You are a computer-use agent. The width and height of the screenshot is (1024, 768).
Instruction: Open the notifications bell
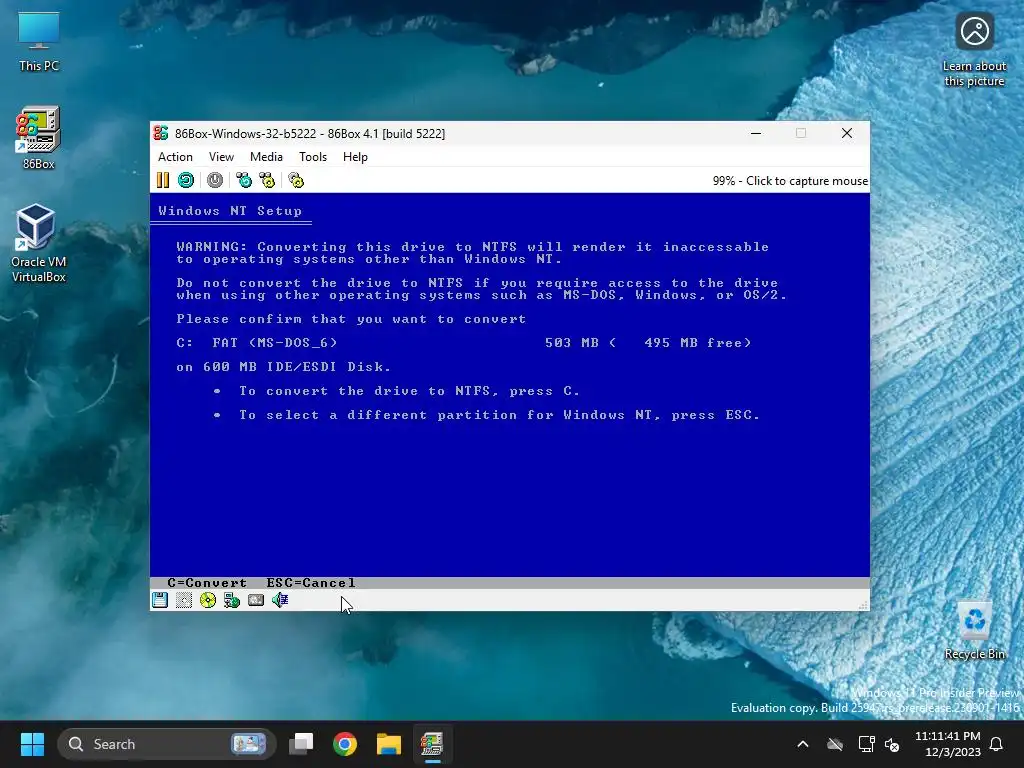997,744
